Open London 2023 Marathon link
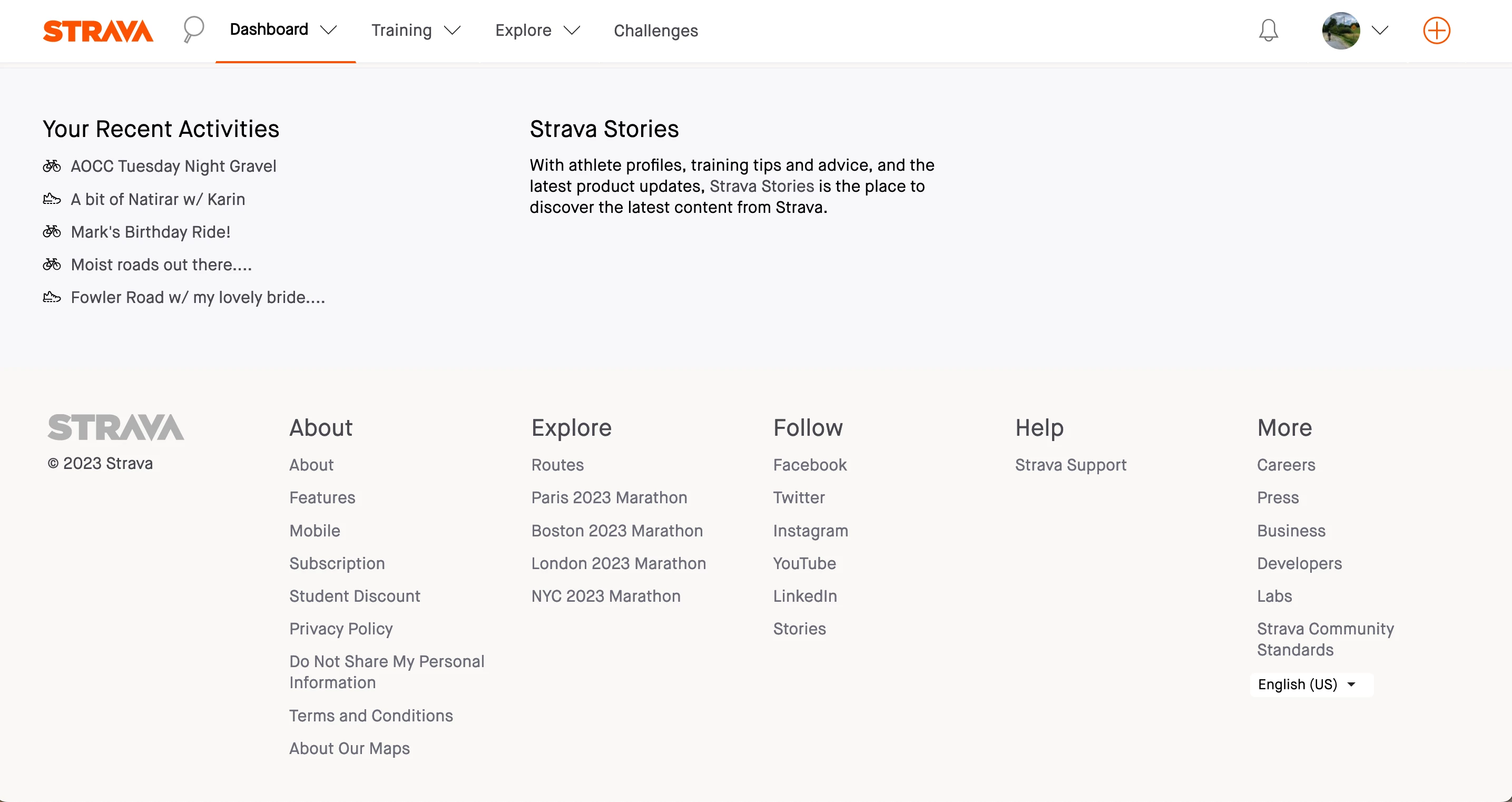This screenshot has height=802, width=1512. [618, 564]
